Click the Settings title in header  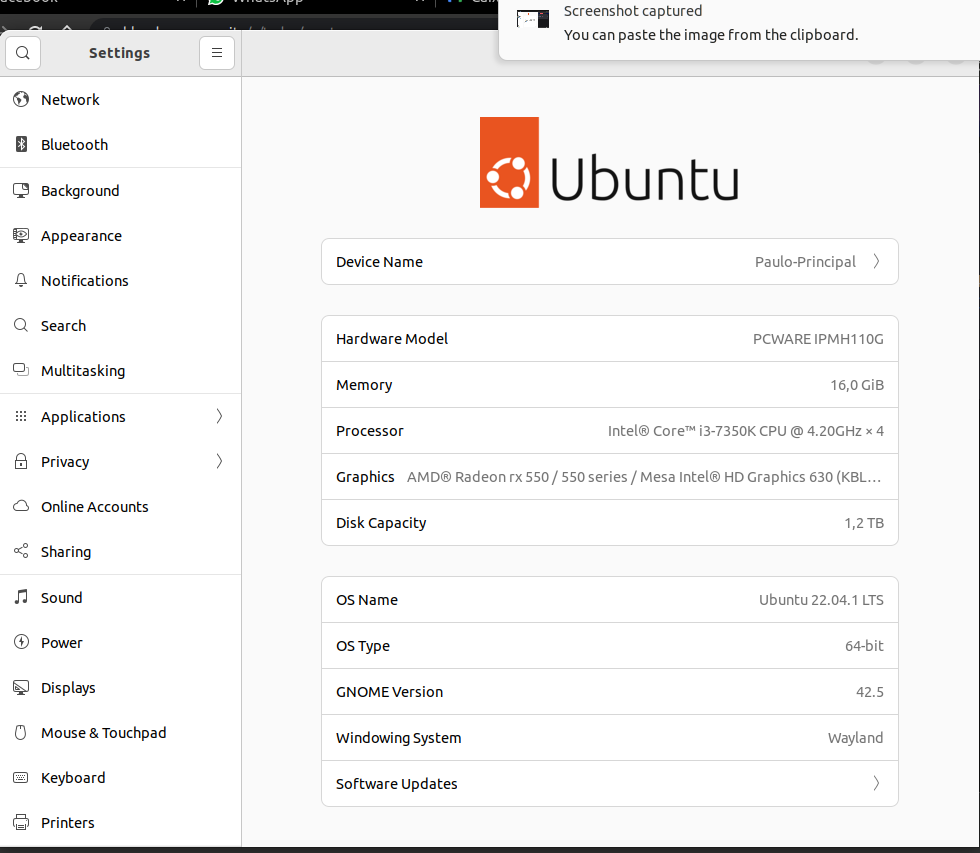119,53
